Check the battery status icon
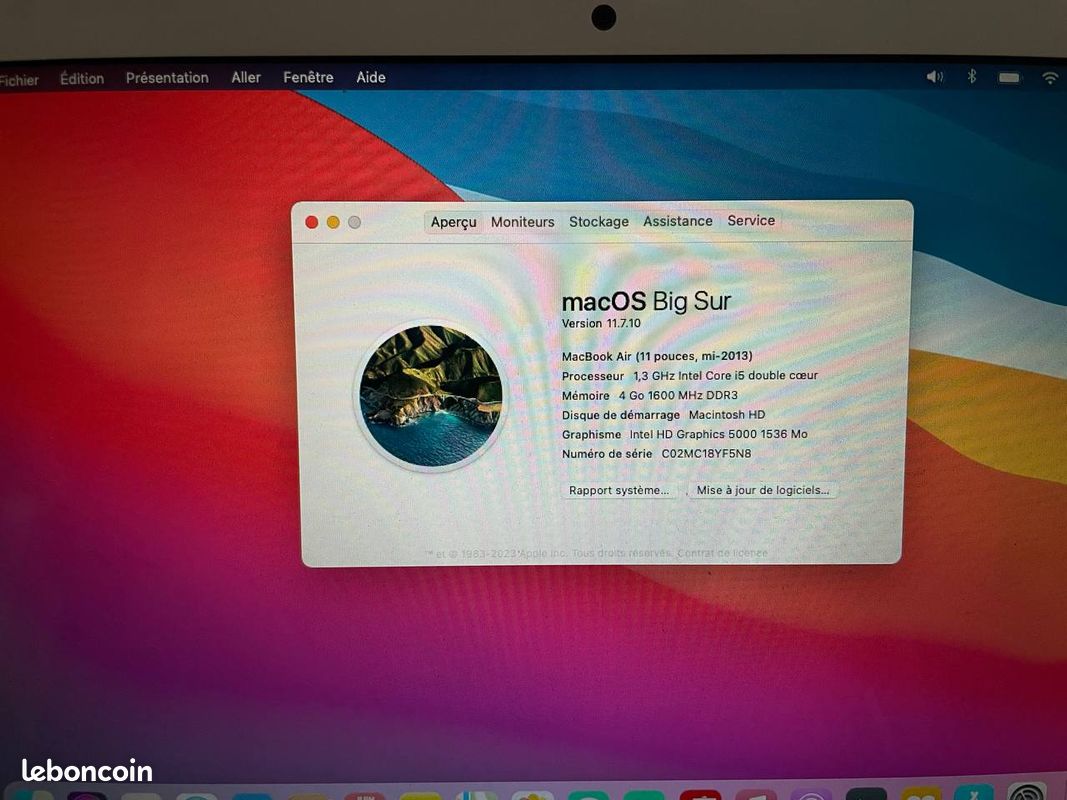Viewport: 1067px width, 800px height. point(1009,78)
